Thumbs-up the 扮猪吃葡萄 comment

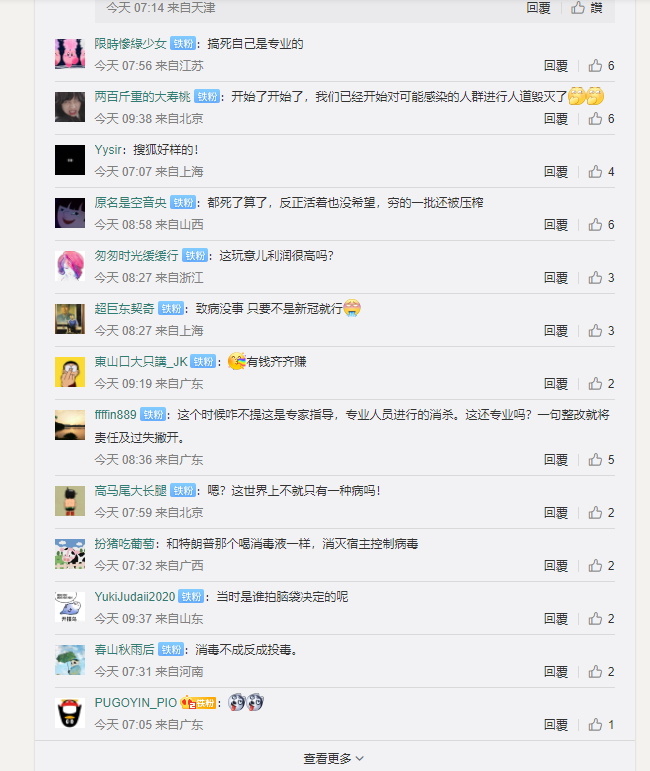(601, 566)
